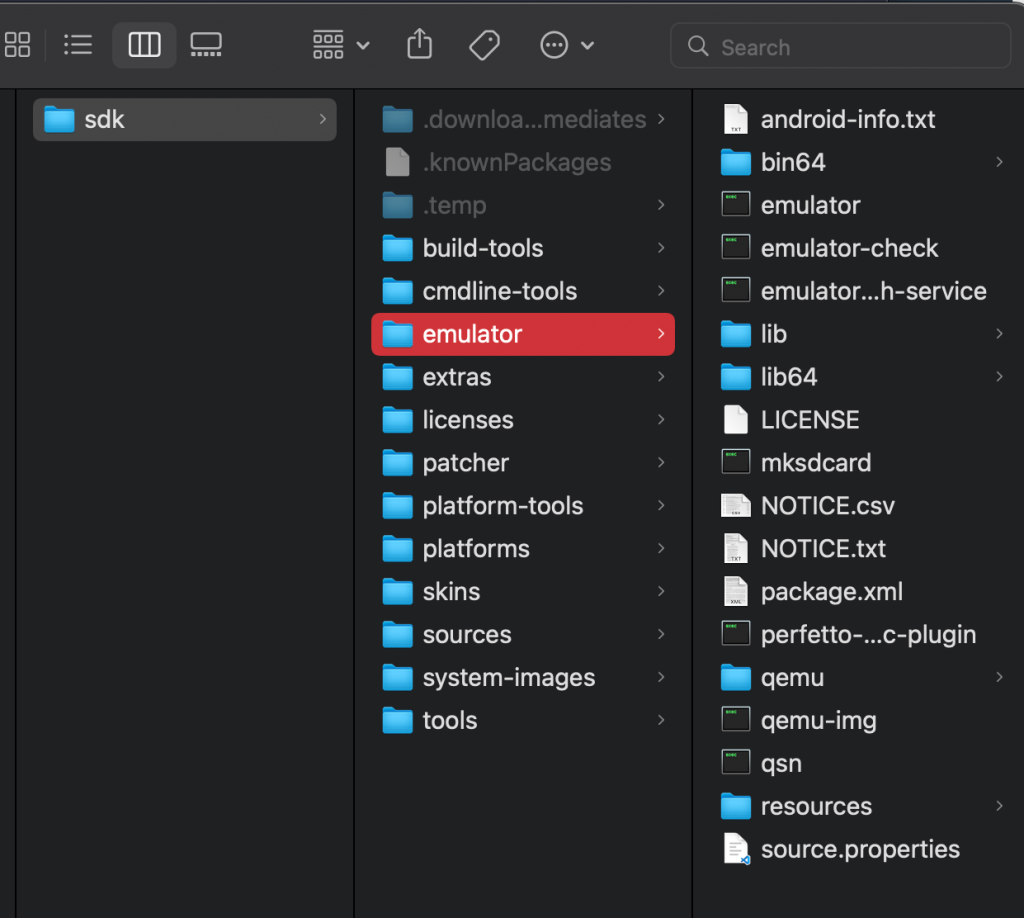Image resolution: width=1024 pixels, height=918 pixels.
Task: Select the .knownPackages file icon
Action: click(x=397, y=162)
